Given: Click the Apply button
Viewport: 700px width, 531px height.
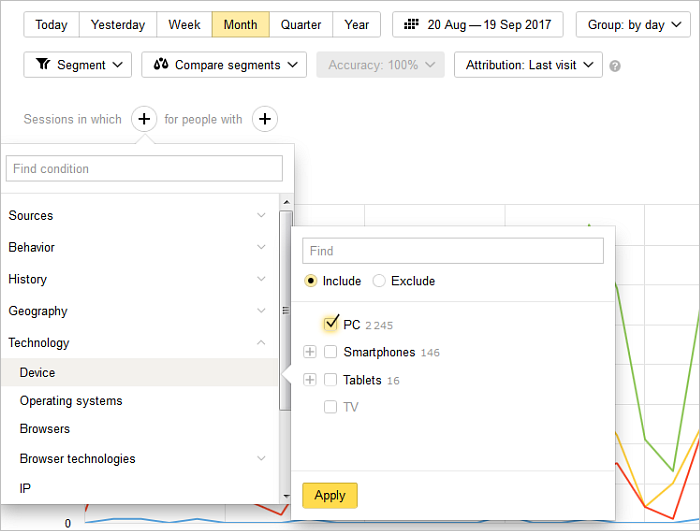Looking at the screenshot, I should coord(330,495).
